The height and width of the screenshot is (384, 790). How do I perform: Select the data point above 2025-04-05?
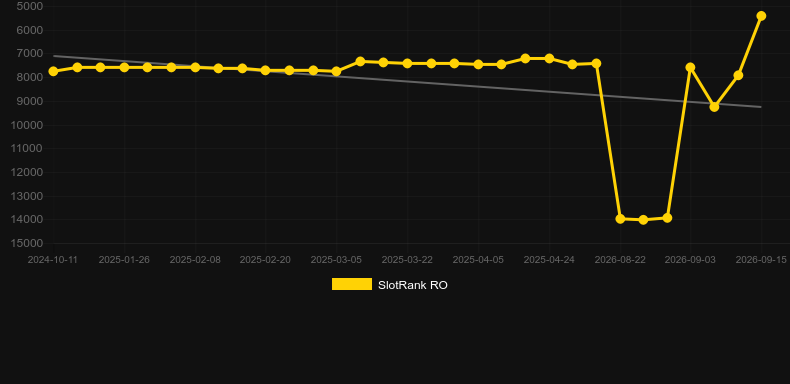click(x=479, y=65)
